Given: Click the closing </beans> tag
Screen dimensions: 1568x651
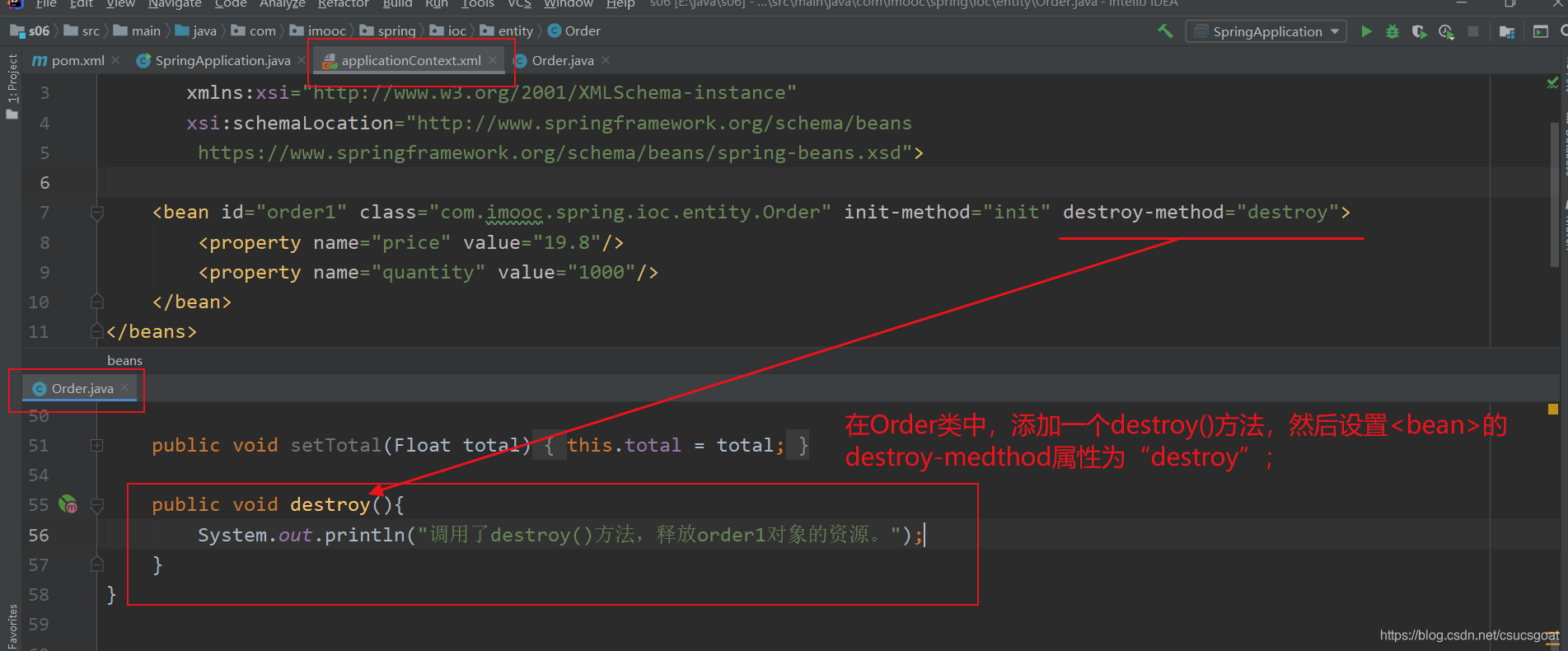Looking at the screenshot, I should pyautogui.click(x=152, y=331).
